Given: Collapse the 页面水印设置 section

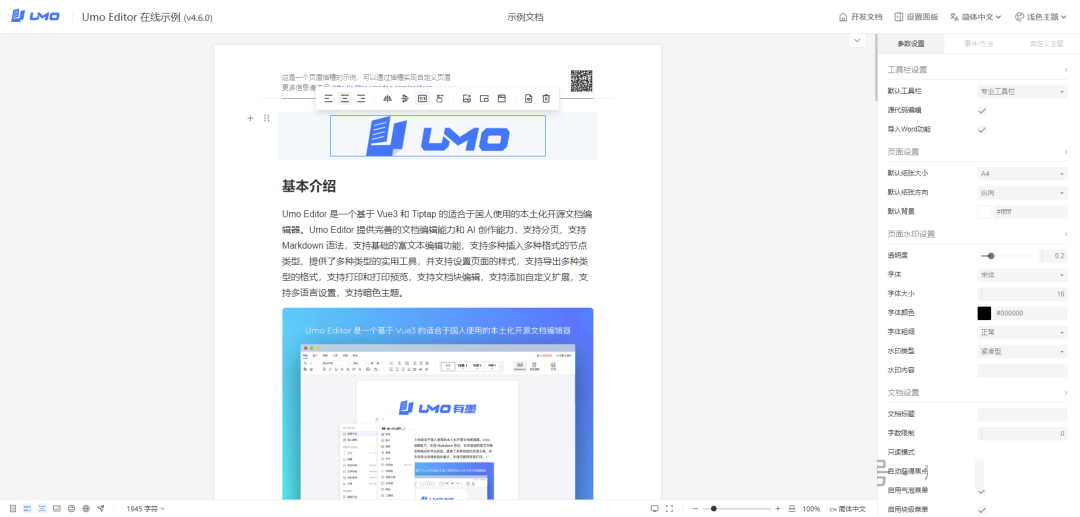Looking at the screenshot, I should click(x=977, y=234).
